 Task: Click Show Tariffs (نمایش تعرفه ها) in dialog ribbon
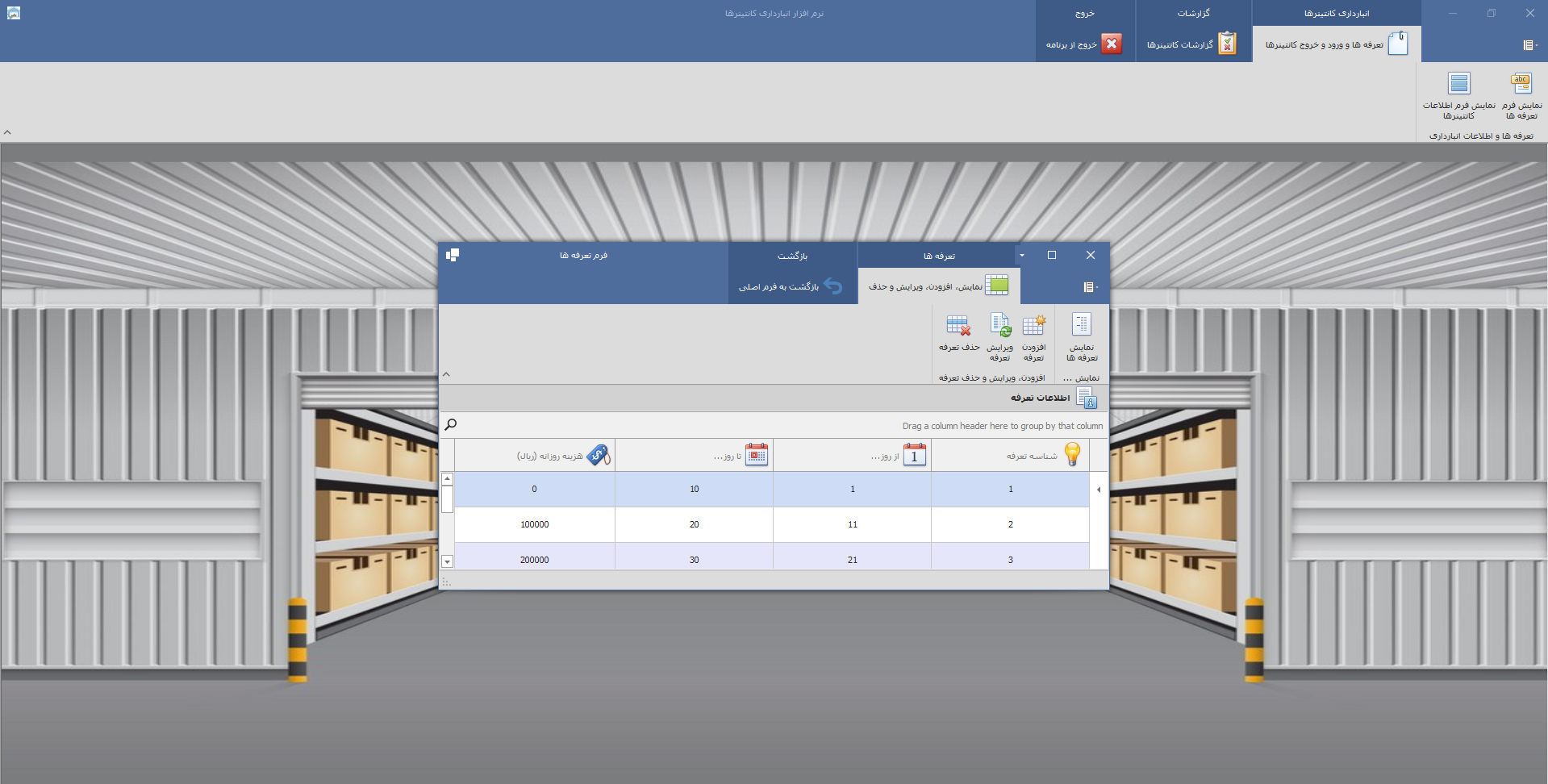tap(1082, 326)
